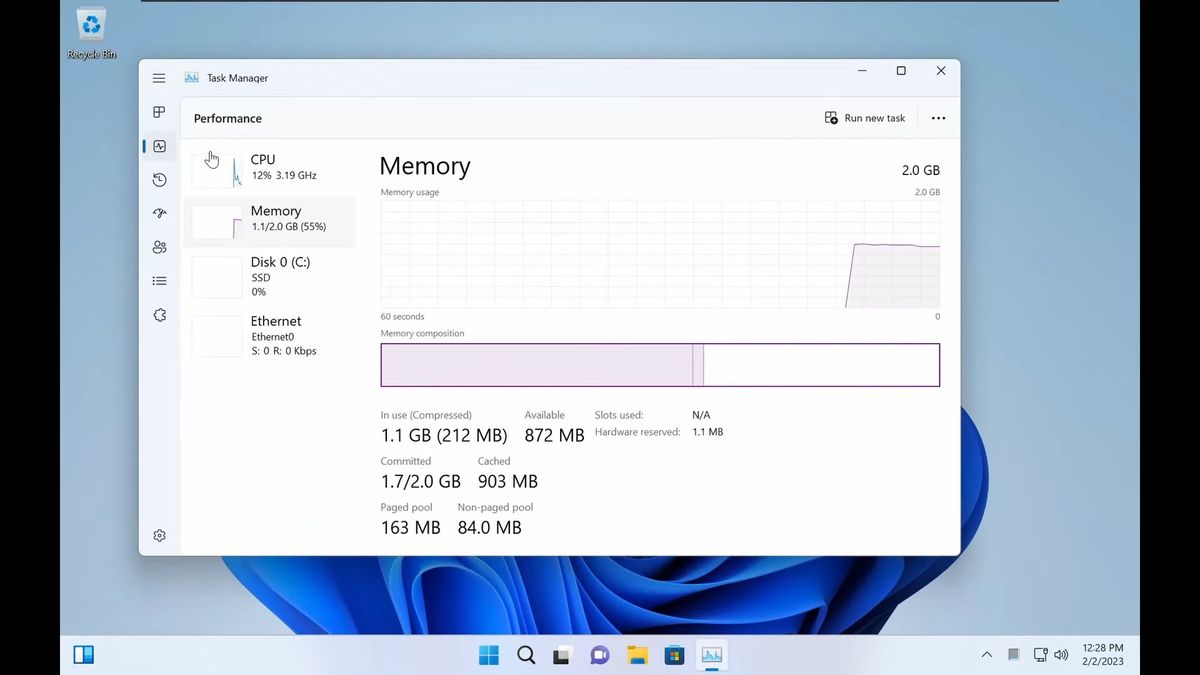Open the Processes page icon
This screenshot has width=1200, height=675.
pyautogui.click(x=158, y=112)
